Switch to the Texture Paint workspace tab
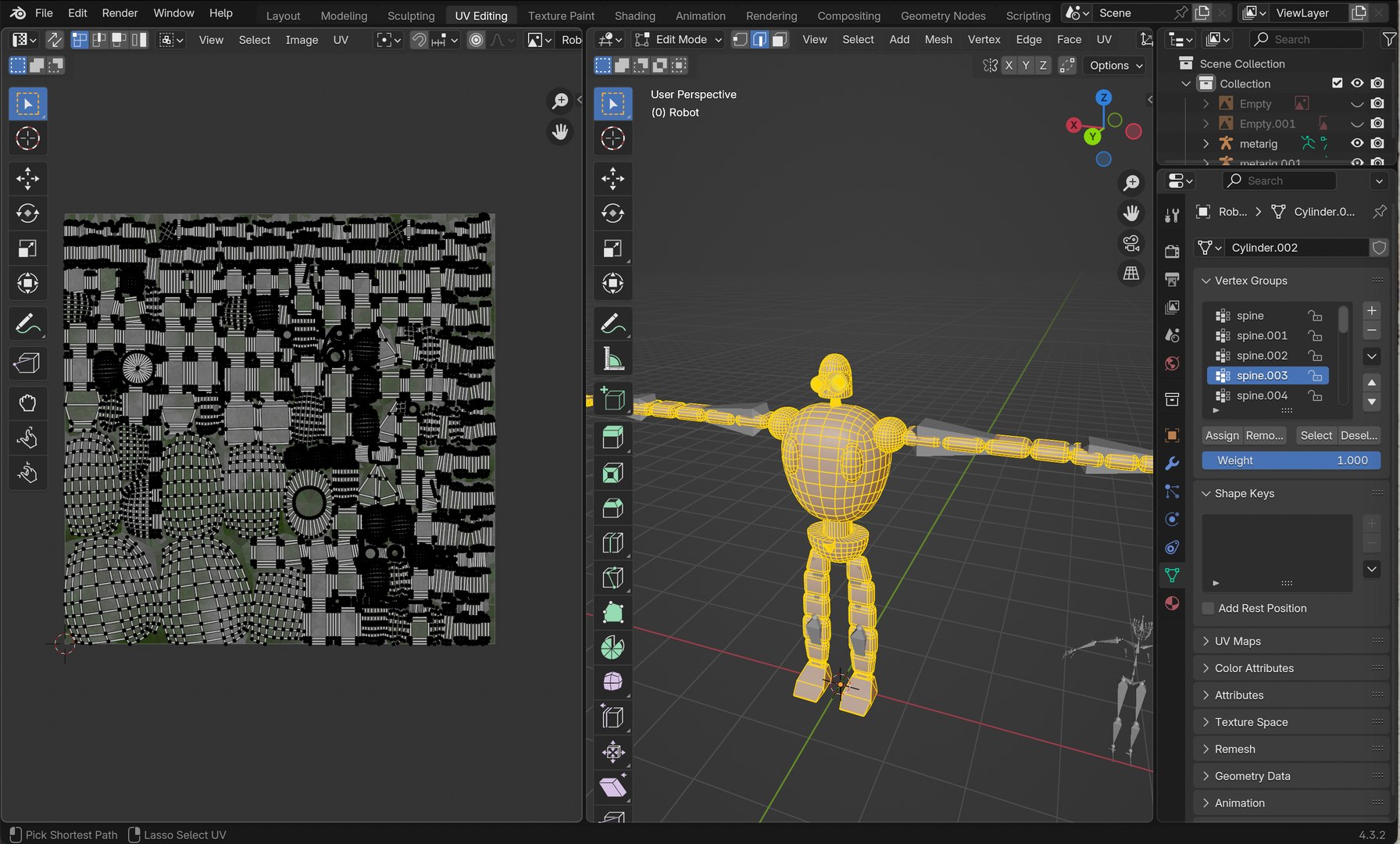The image size is (1400, 844). pyautogui.click(x=561, y=16)
